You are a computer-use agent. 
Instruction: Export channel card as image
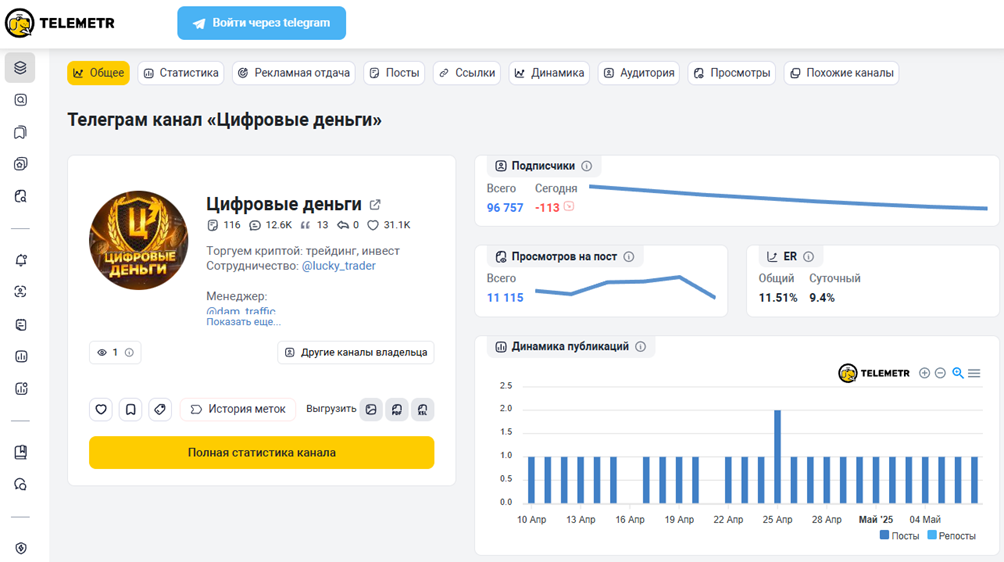point(371,410)
